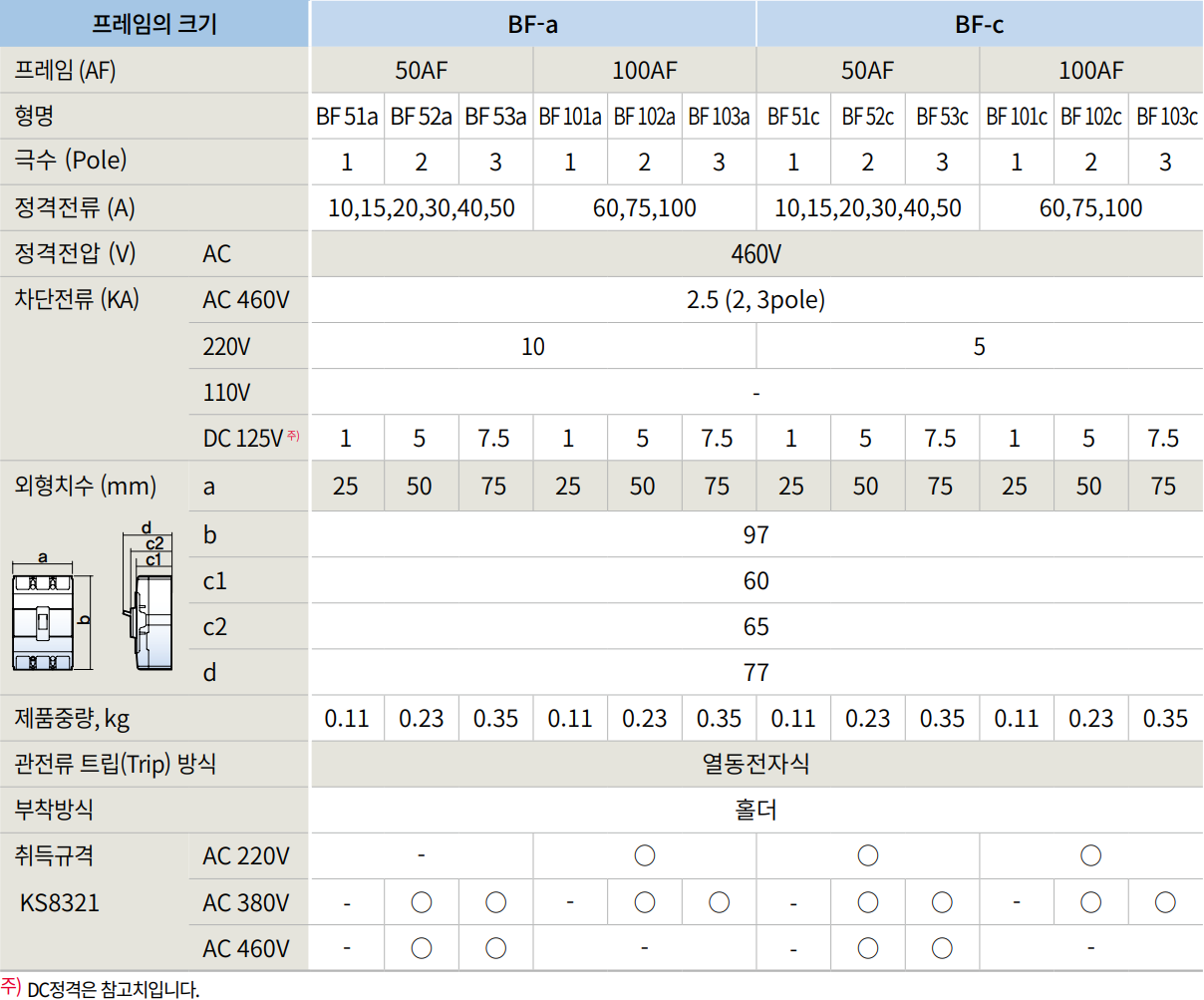Click the 정격전류 60,75,100 cell
The image size is (1204, 1000).
[645, 207]
